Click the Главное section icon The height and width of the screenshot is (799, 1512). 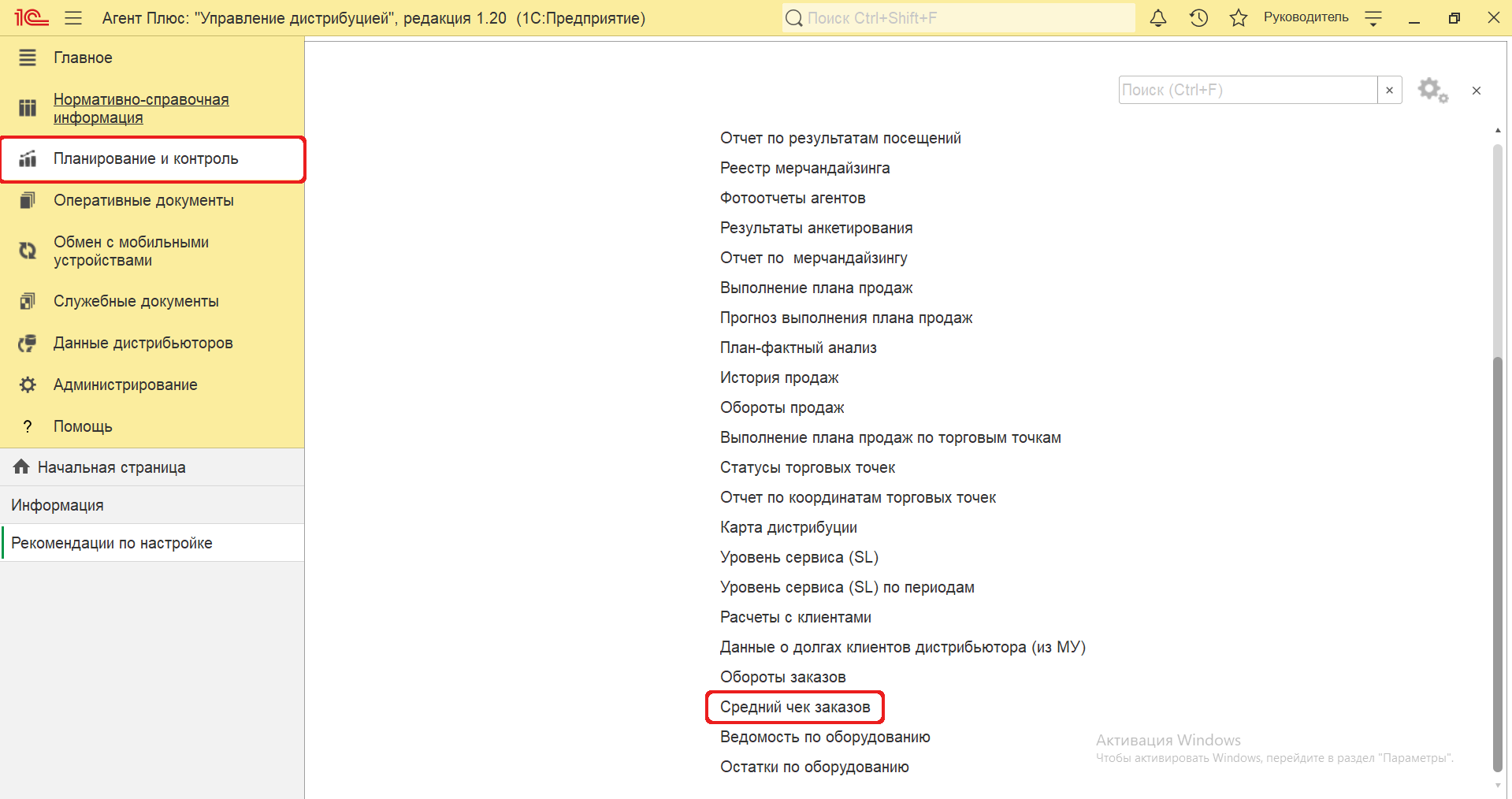coord(28,58)
